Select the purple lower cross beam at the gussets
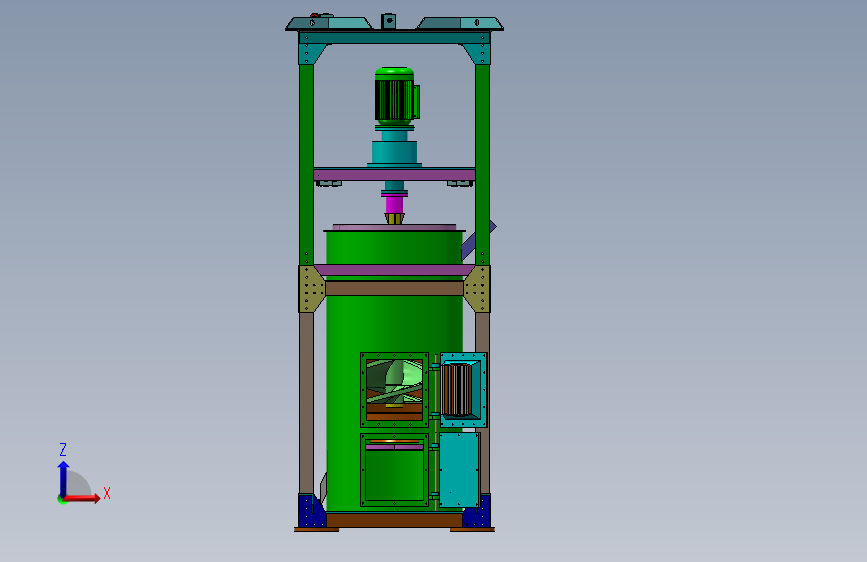This screenshot has width=867, height=562. (x=394, y=270)
